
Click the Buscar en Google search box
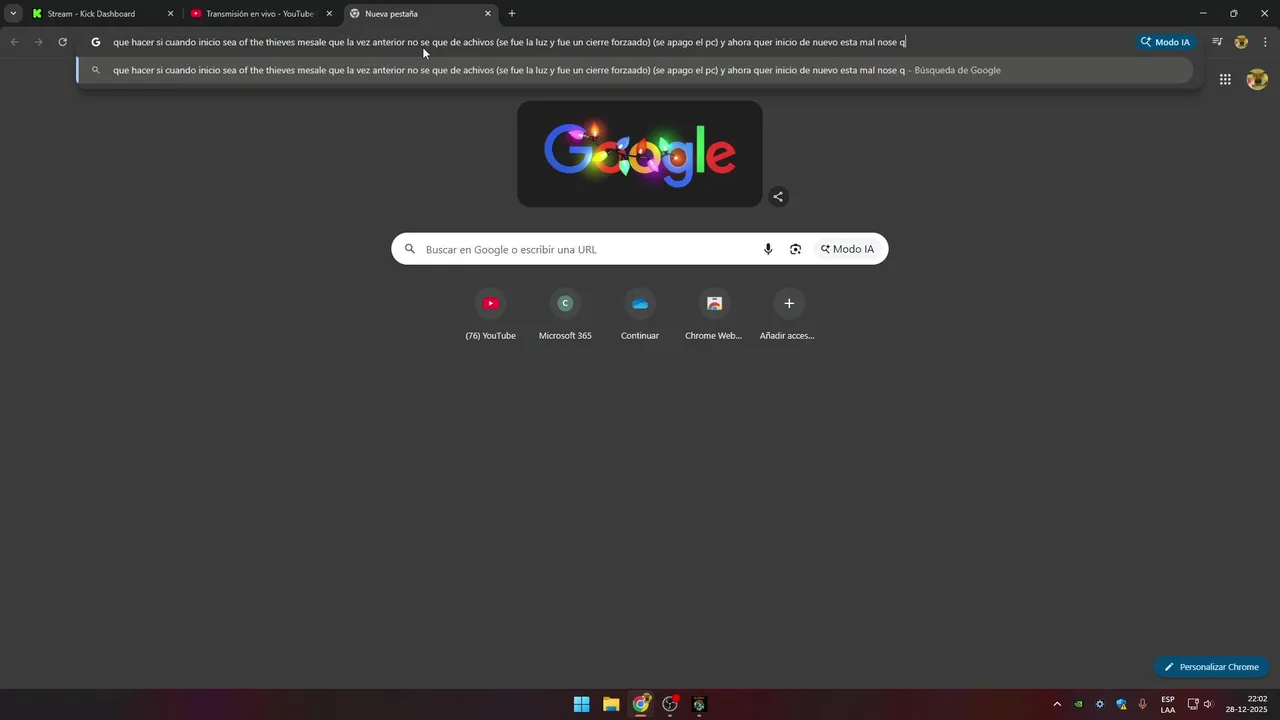click(x=640, y=249)
